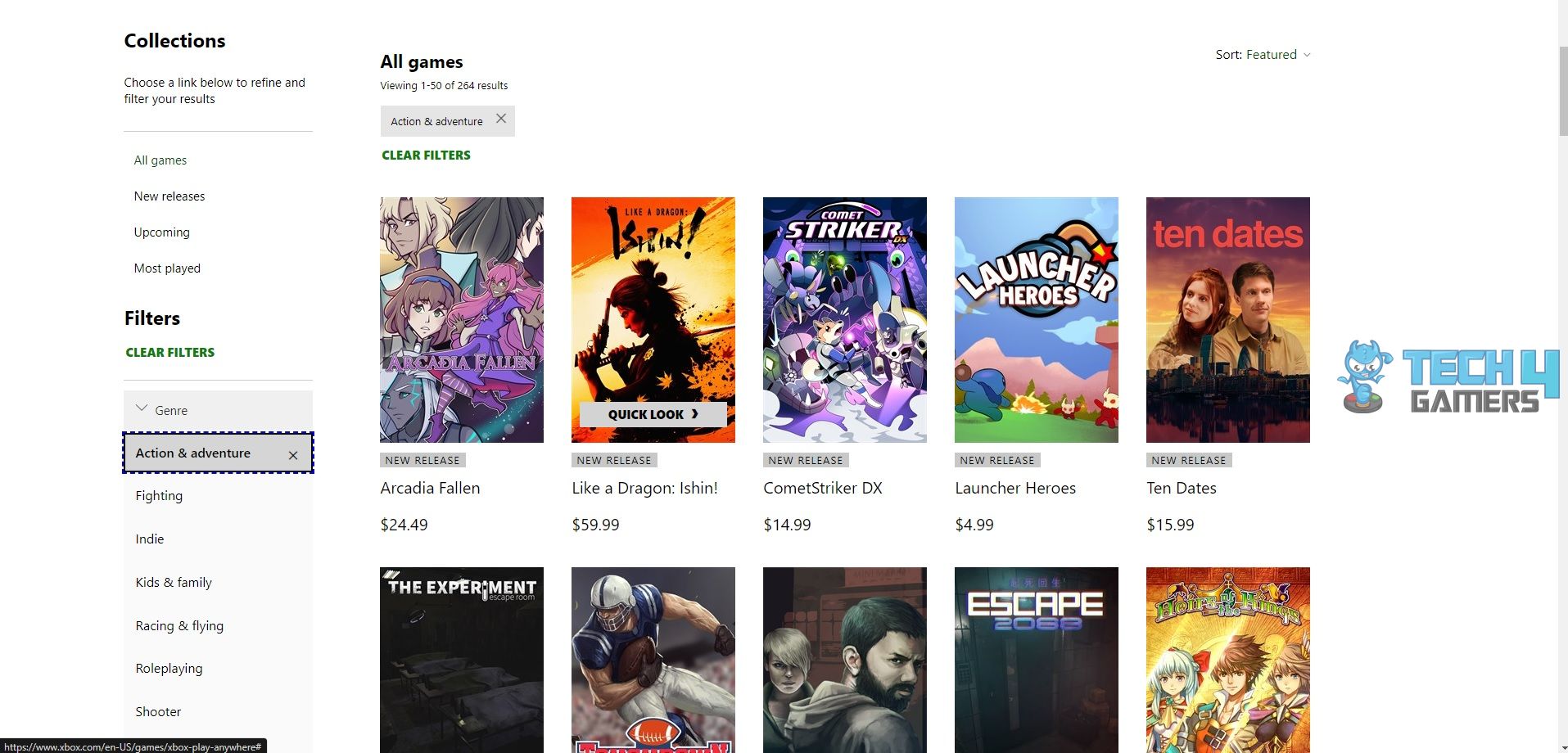
Task: Open the Arcadia Fallen game thumbnail
Action: [461, 319]
